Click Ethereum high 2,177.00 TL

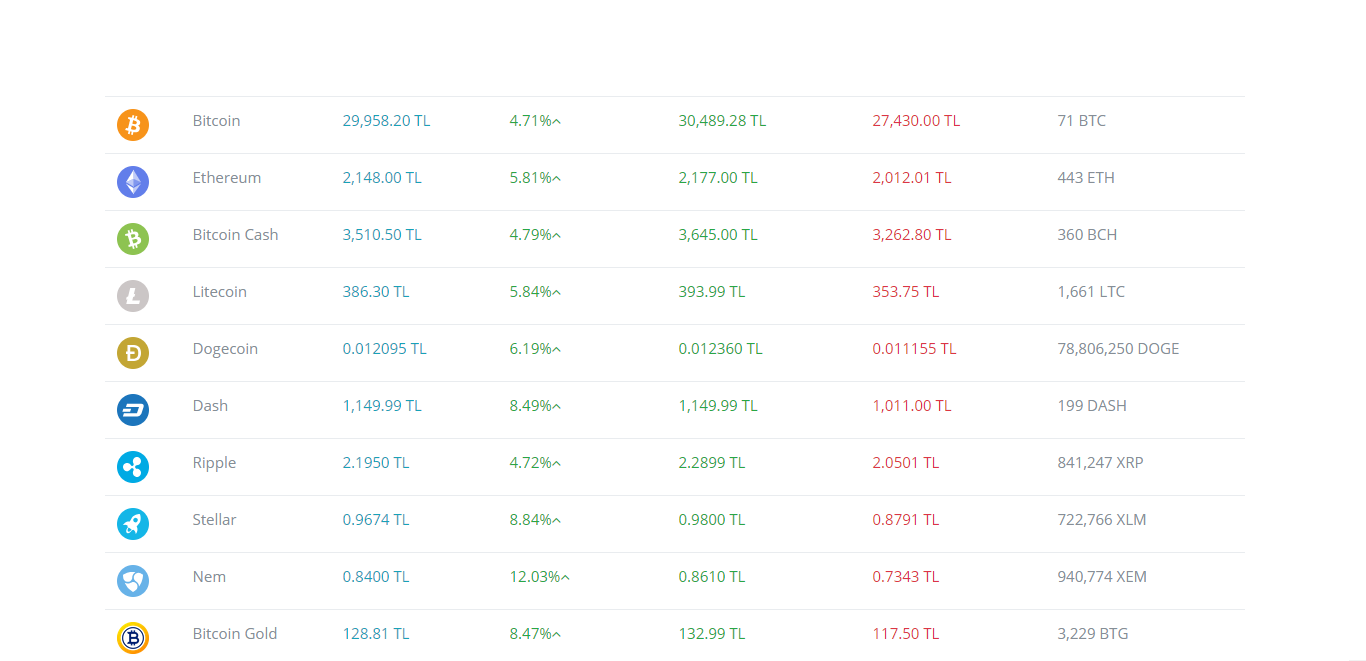click(x=718, y=178)
